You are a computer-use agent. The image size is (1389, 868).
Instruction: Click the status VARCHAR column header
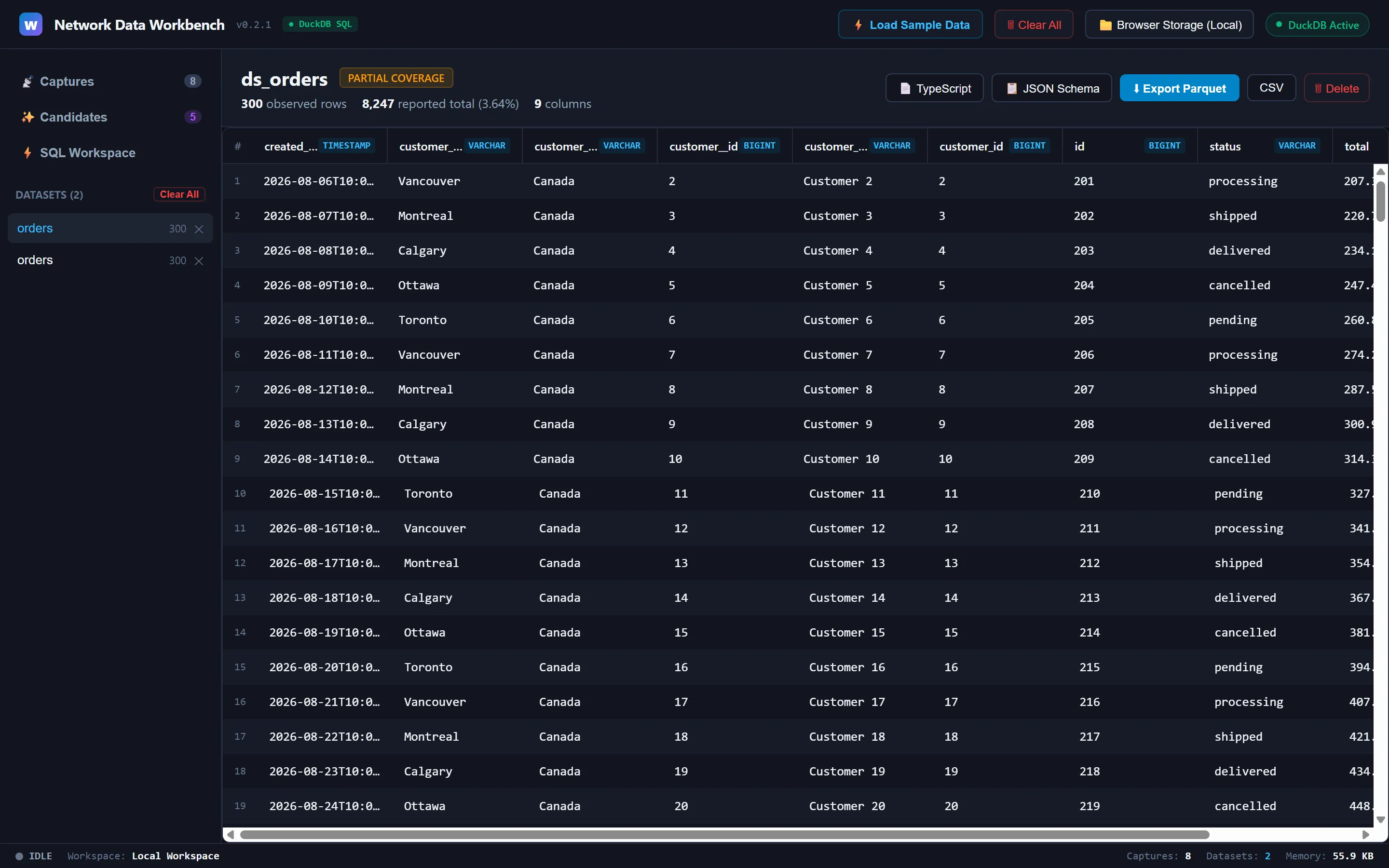coord(1264,146)
